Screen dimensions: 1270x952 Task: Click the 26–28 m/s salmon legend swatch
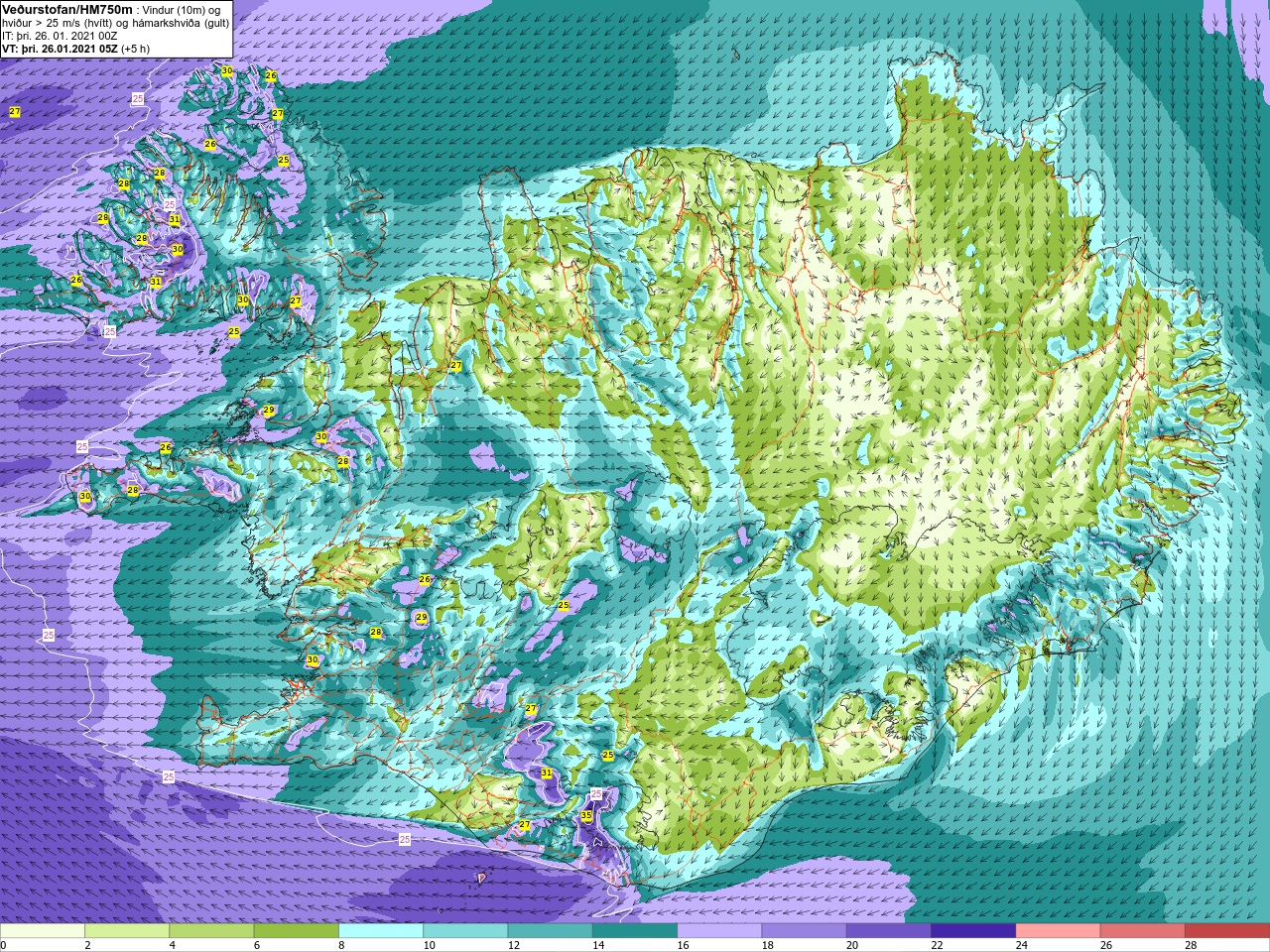(x=1142, y=931)
